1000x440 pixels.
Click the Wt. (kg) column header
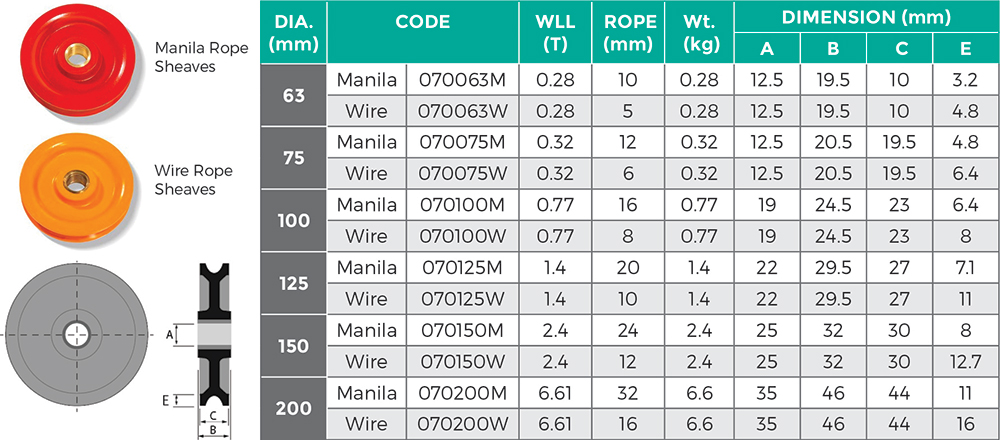698,32
